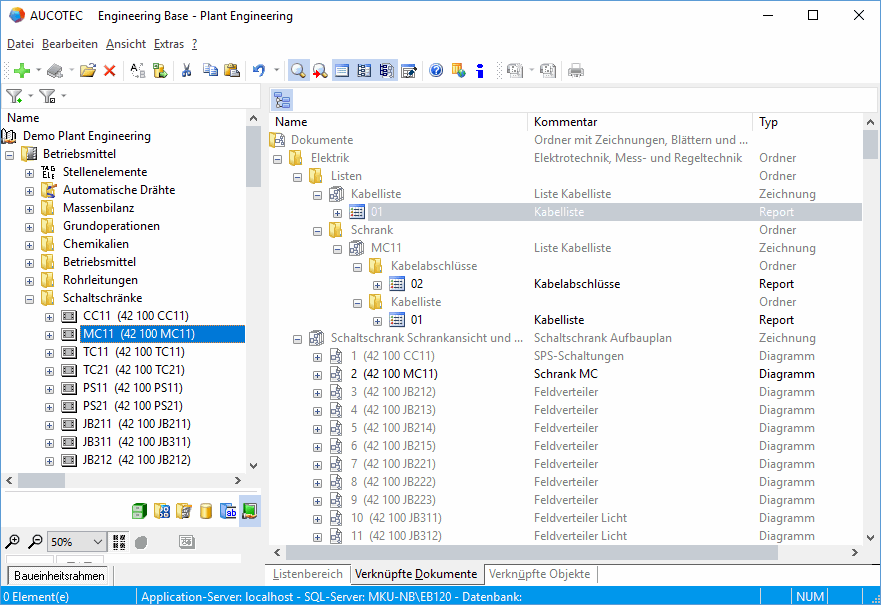Click the red X delete icon
Image resolution: width=881 pixels, height=605 pixels.
click(110, 70)
